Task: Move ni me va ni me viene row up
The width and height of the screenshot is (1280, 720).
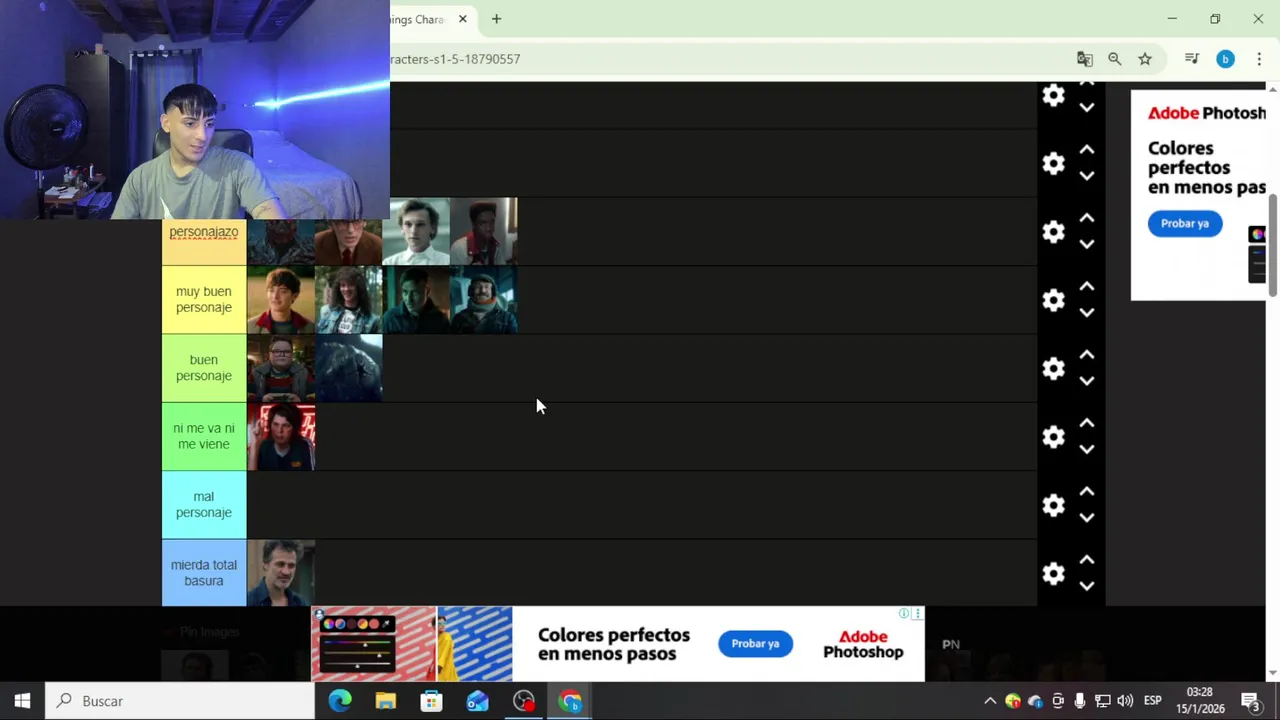Action: [x=1087, y=423]
